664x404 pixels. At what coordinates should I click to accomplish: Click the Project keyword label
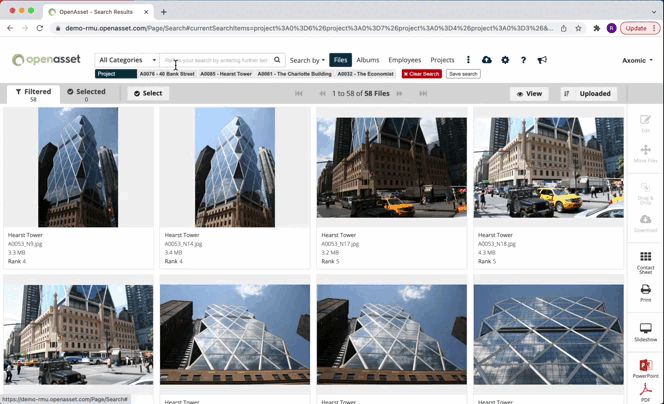116,74
